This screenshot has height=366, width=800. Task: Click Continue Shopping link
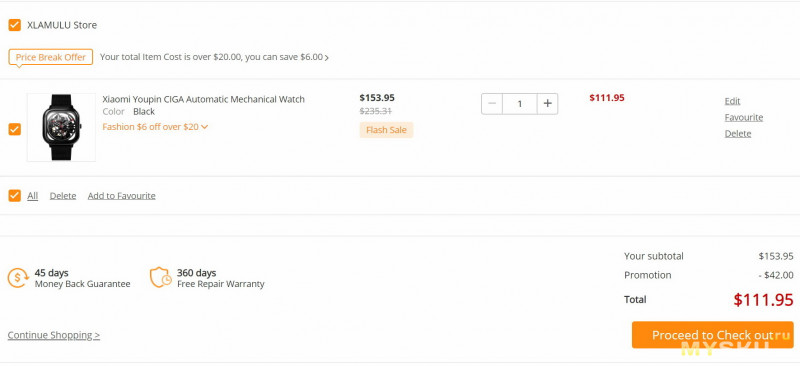coord(54,335)
